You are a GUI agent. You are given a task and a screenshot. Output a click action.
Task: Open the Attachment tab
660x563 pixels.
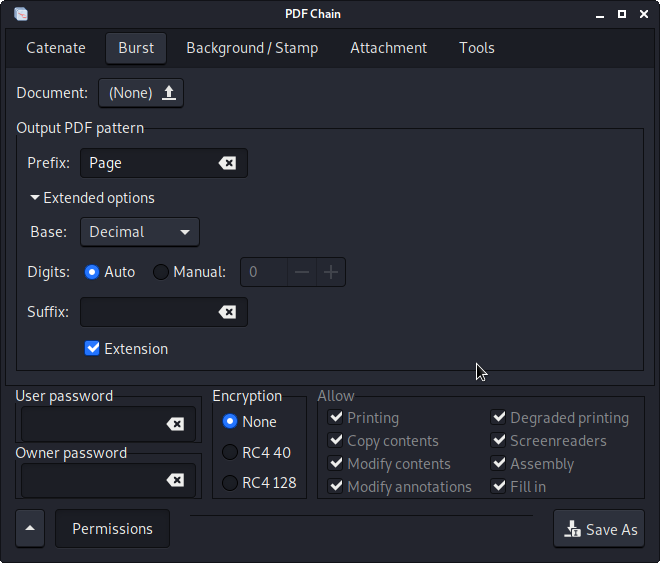(389, 48)
